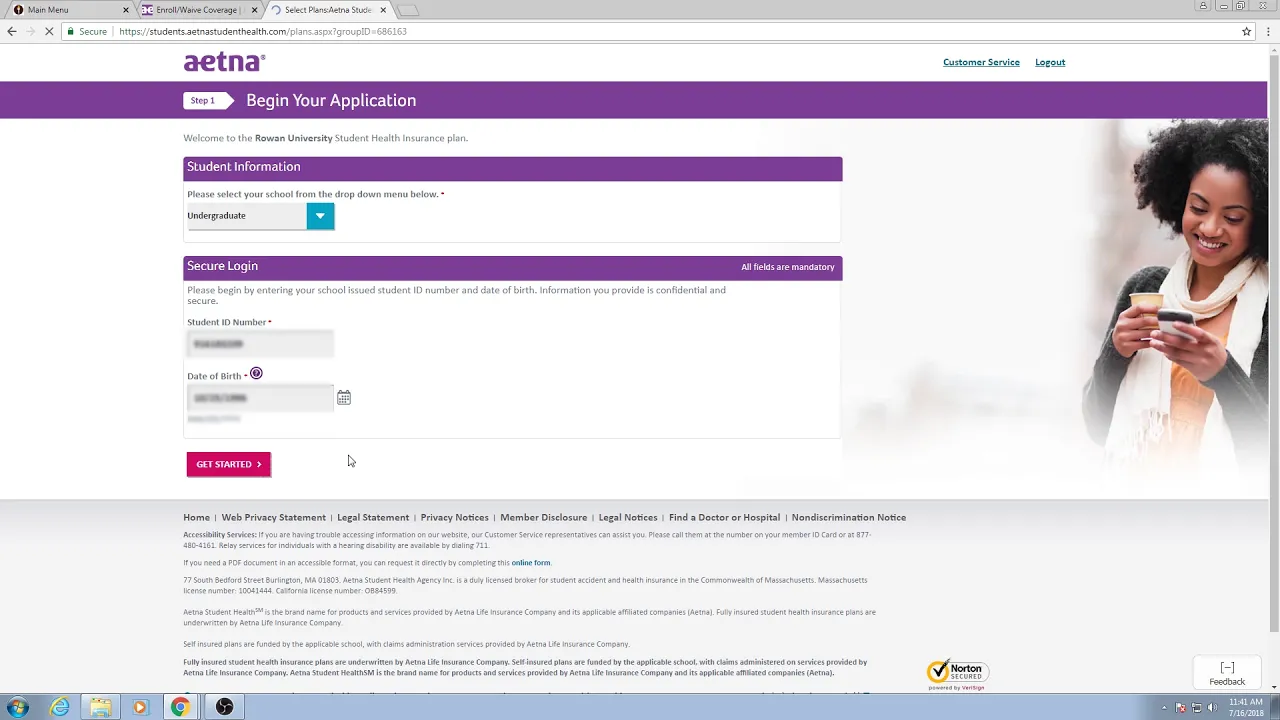The width and height of the screenshot is (1280, 720).
Task: Click the Aetna logo
Action: tap(224, 62)
